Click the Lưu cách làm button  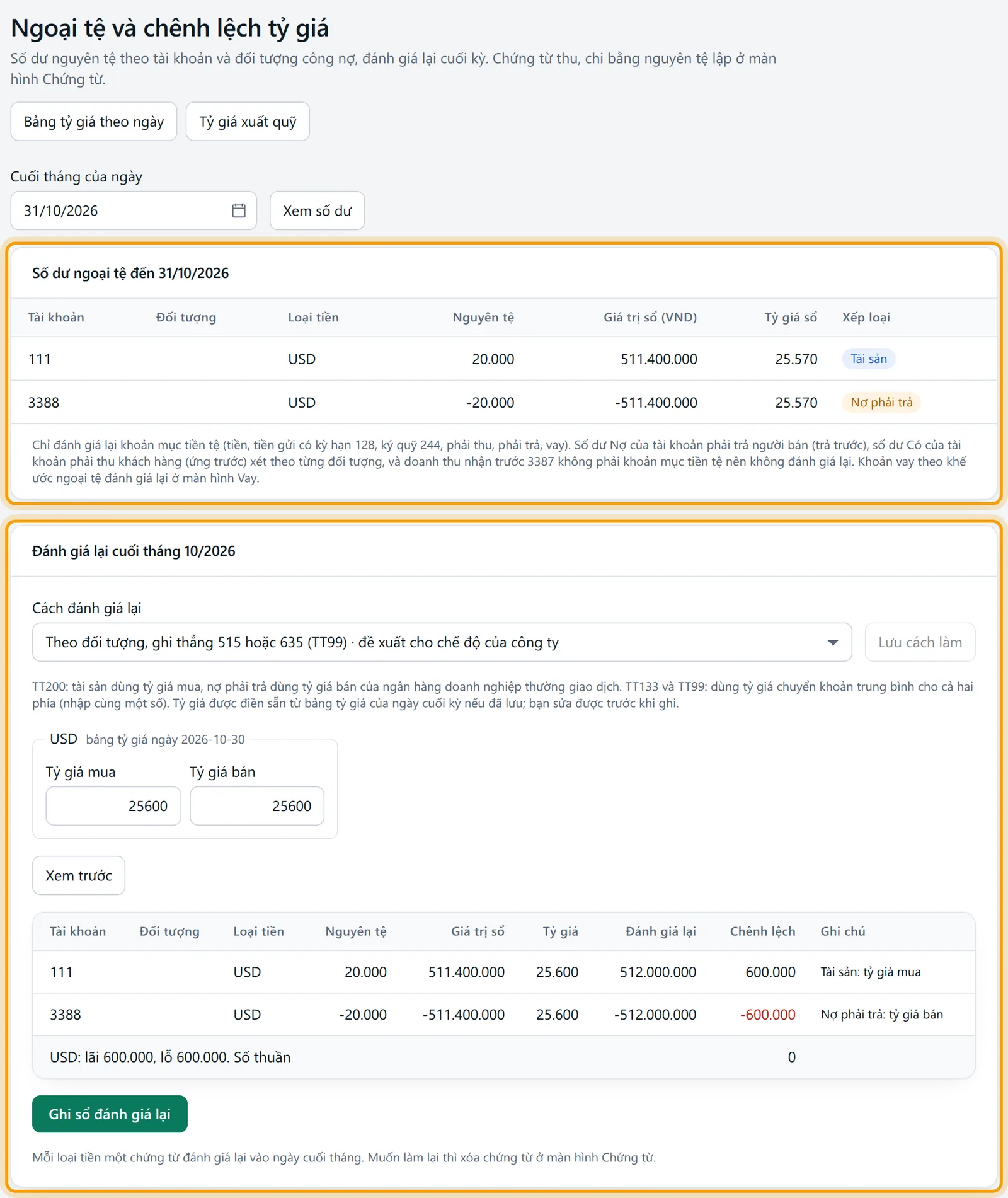[920, 642]
